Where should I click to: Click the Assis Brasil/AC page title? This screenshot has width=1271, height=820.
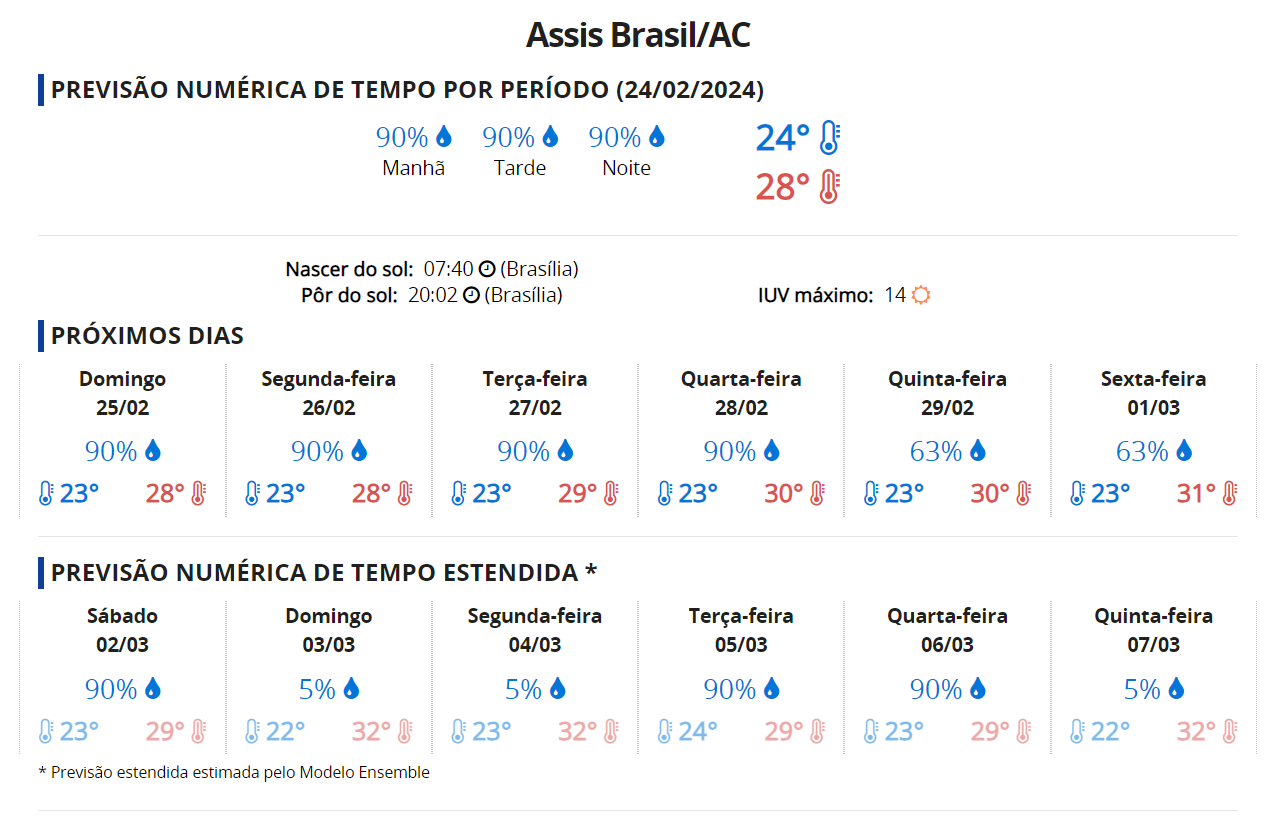638,35
